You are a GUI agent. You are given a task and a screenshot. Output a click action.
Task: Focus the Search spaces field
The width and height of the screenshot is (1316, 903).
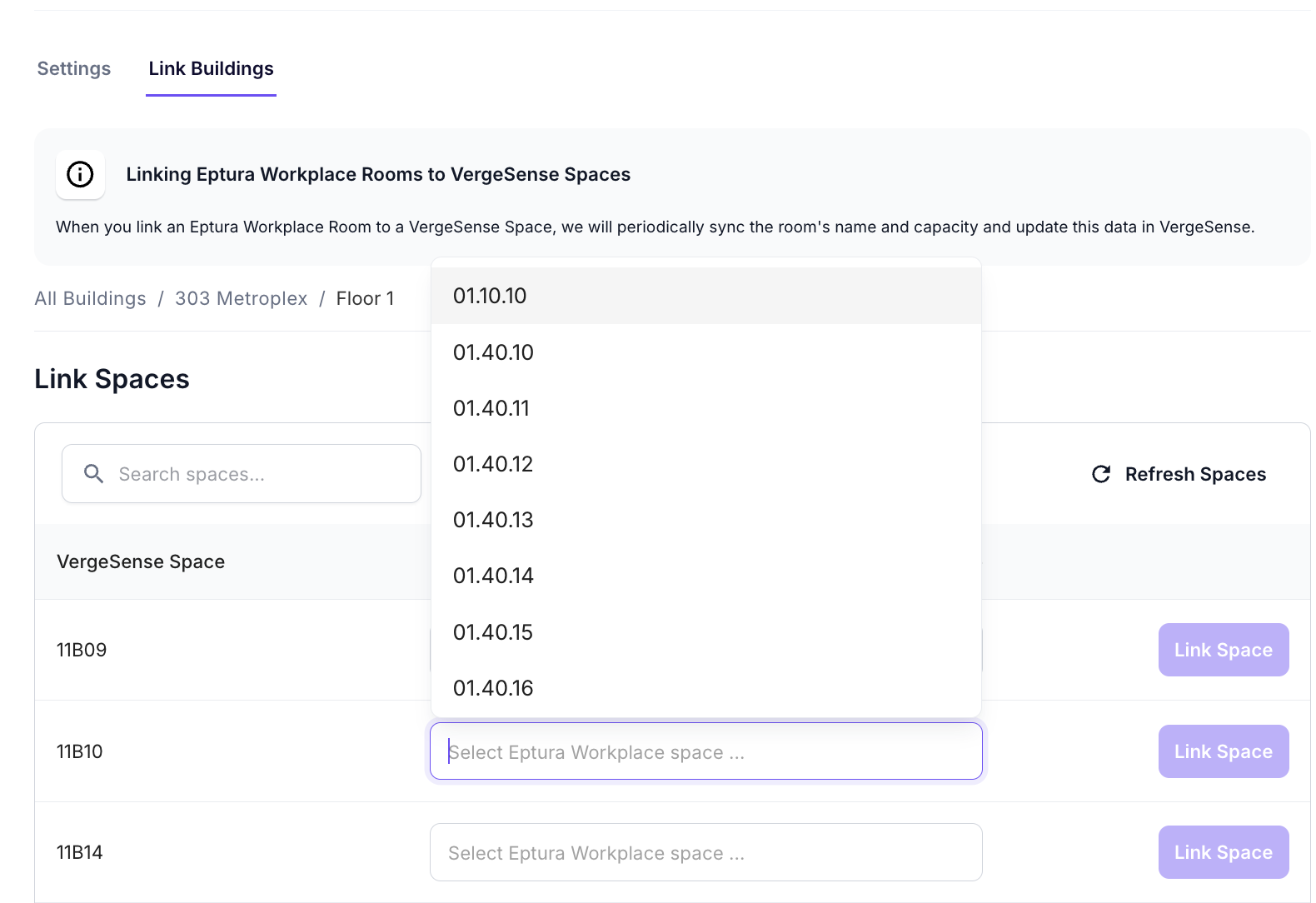point(242,474)
